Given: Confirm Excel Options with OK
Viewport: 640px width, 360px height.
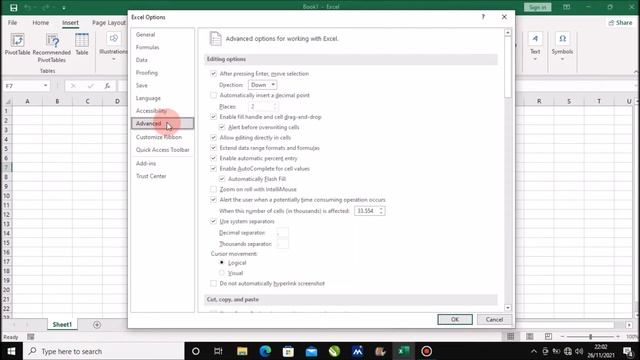Looking at the screenshot, I should coord(455,319).
